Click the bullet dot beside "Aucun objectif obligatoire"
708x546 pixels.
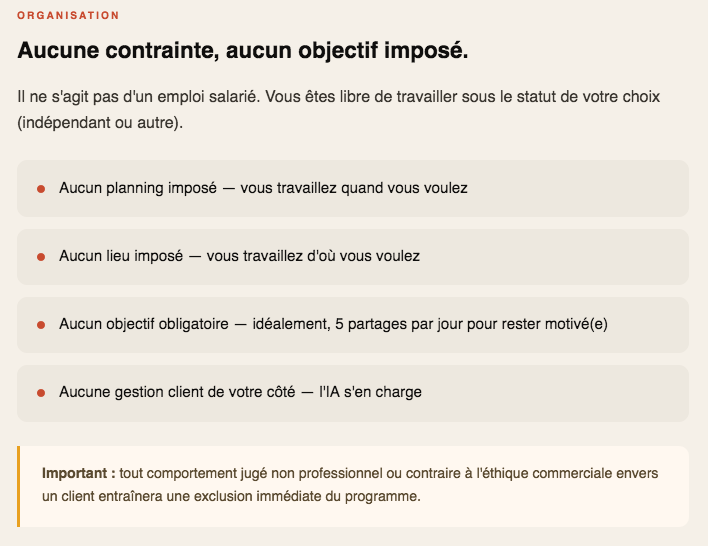pyautogui.click(x=41, y=325)
